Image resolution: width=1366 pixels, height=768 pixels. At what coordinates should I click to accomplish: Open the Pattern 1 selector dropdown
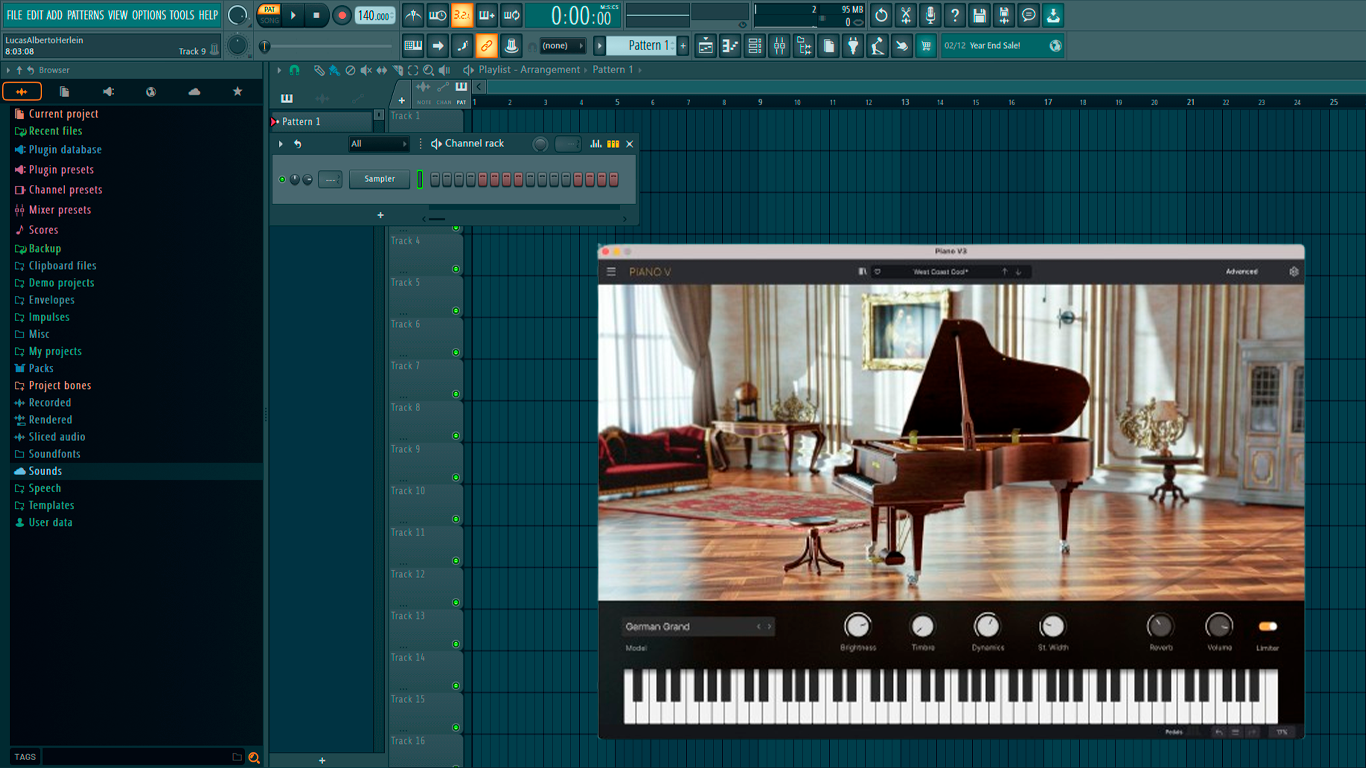642,46
